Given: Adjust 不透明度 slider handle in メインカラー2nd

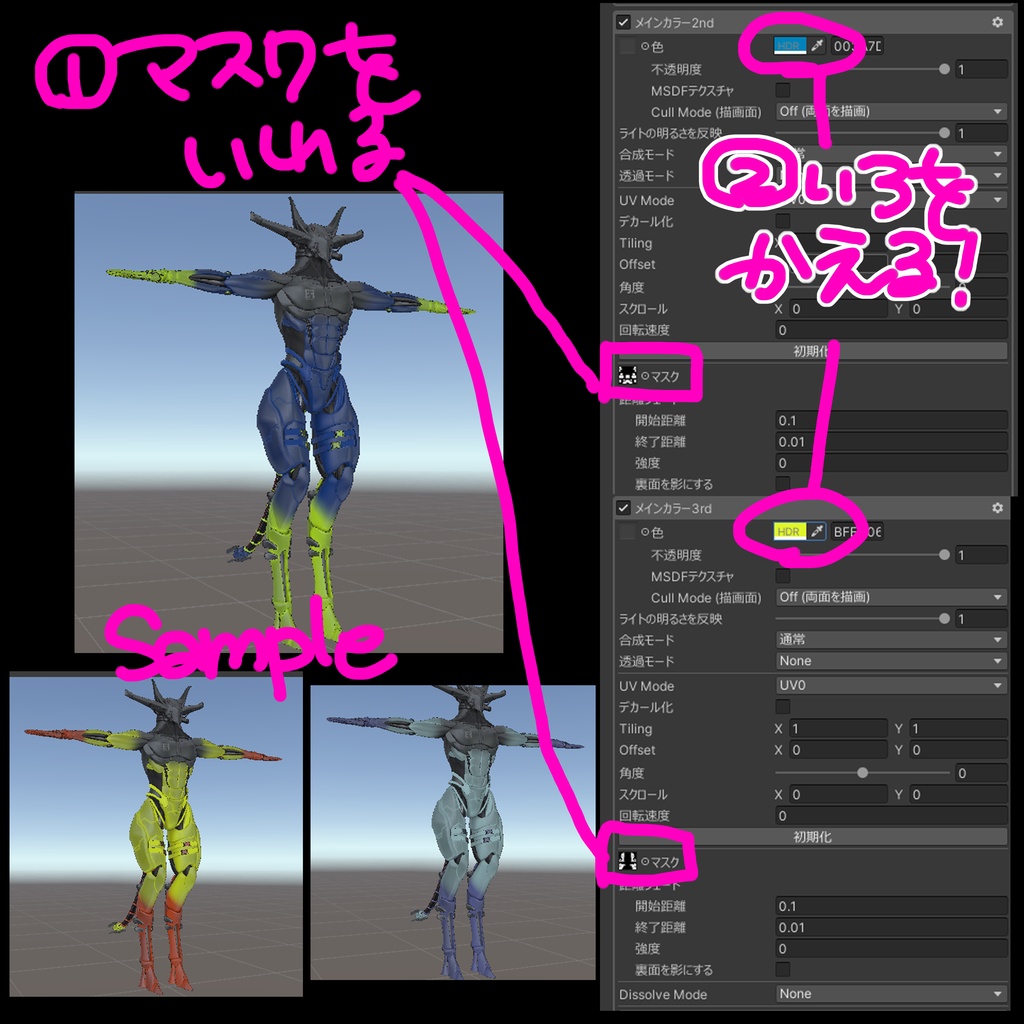Looking at the screenshot, I should coord(944,69).
